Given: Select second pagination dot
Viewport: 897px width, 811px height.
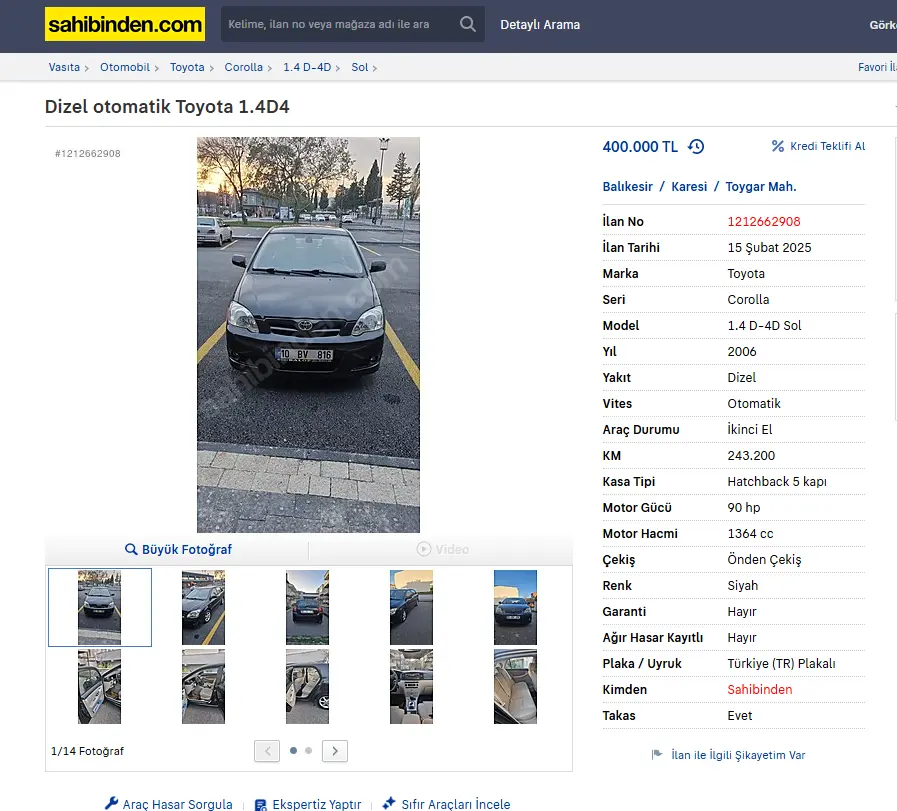Looking at the screenshot, I should 309,750.
